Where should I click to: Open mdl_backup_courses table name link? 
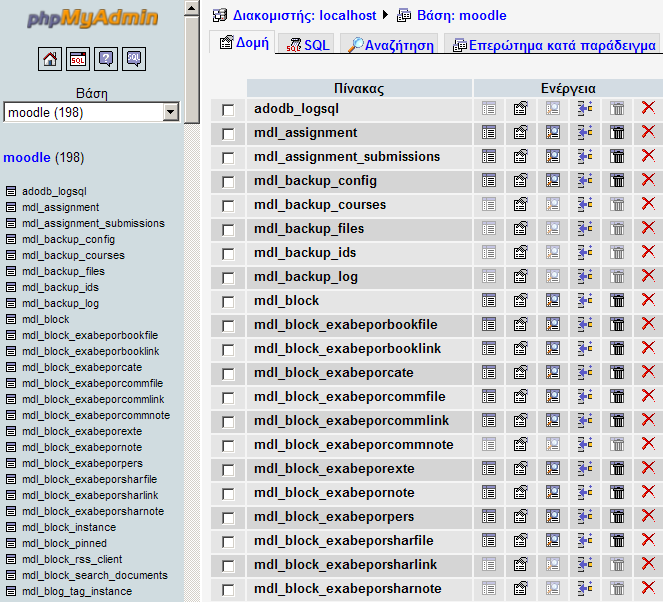click(320, 205)
